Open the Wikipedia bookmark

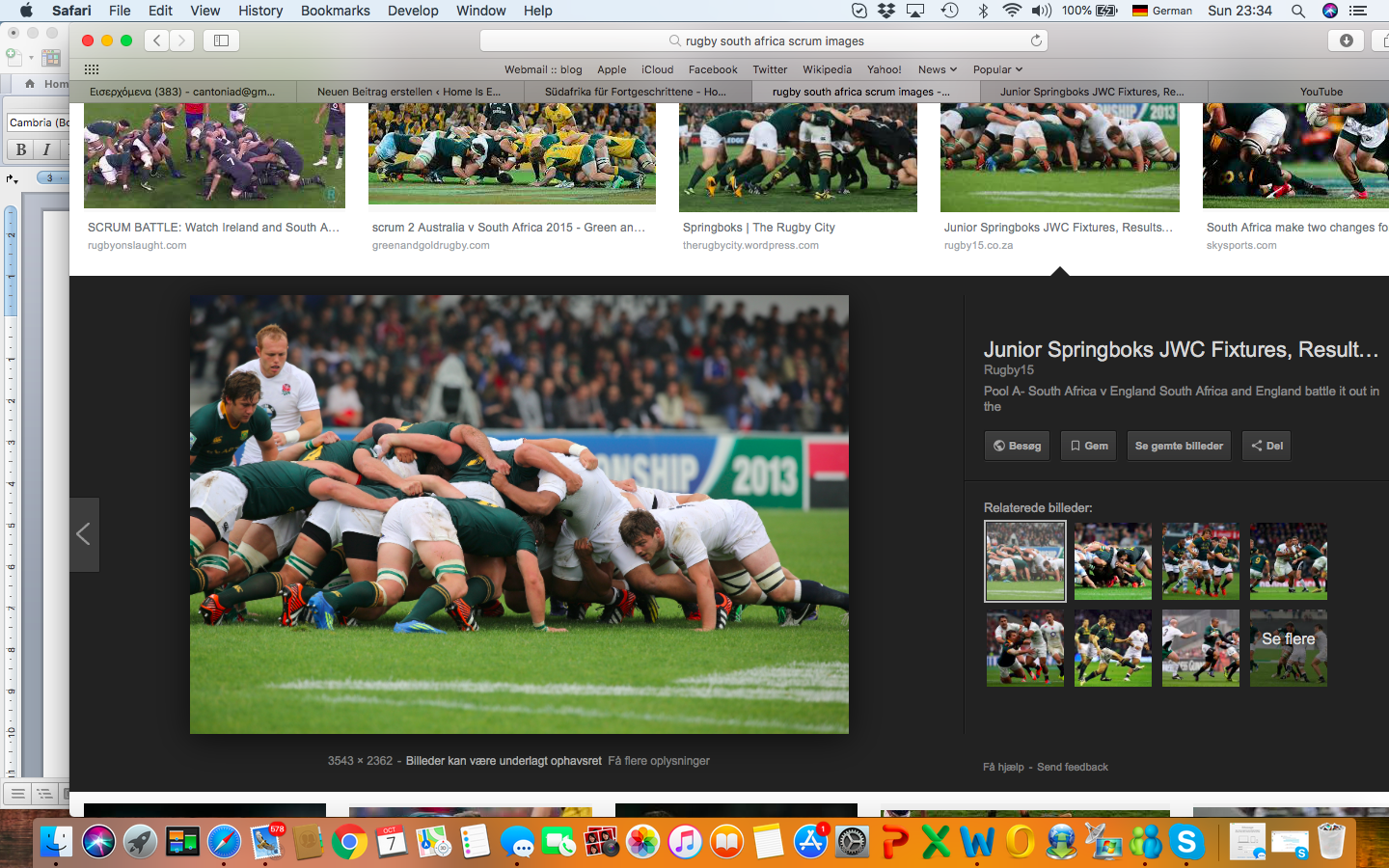point(827,69)
